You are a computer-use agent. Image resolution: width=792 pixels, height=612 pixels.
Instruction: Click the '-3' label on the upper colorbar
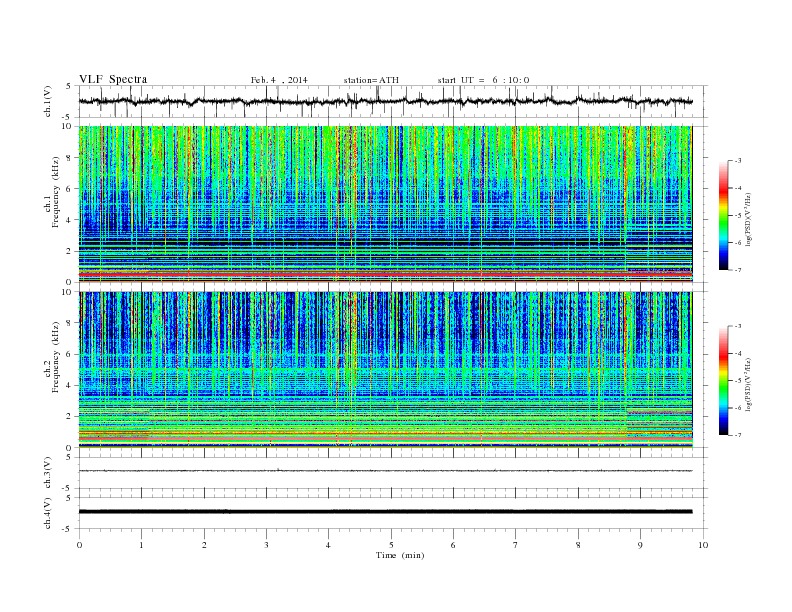coord(738,161)
